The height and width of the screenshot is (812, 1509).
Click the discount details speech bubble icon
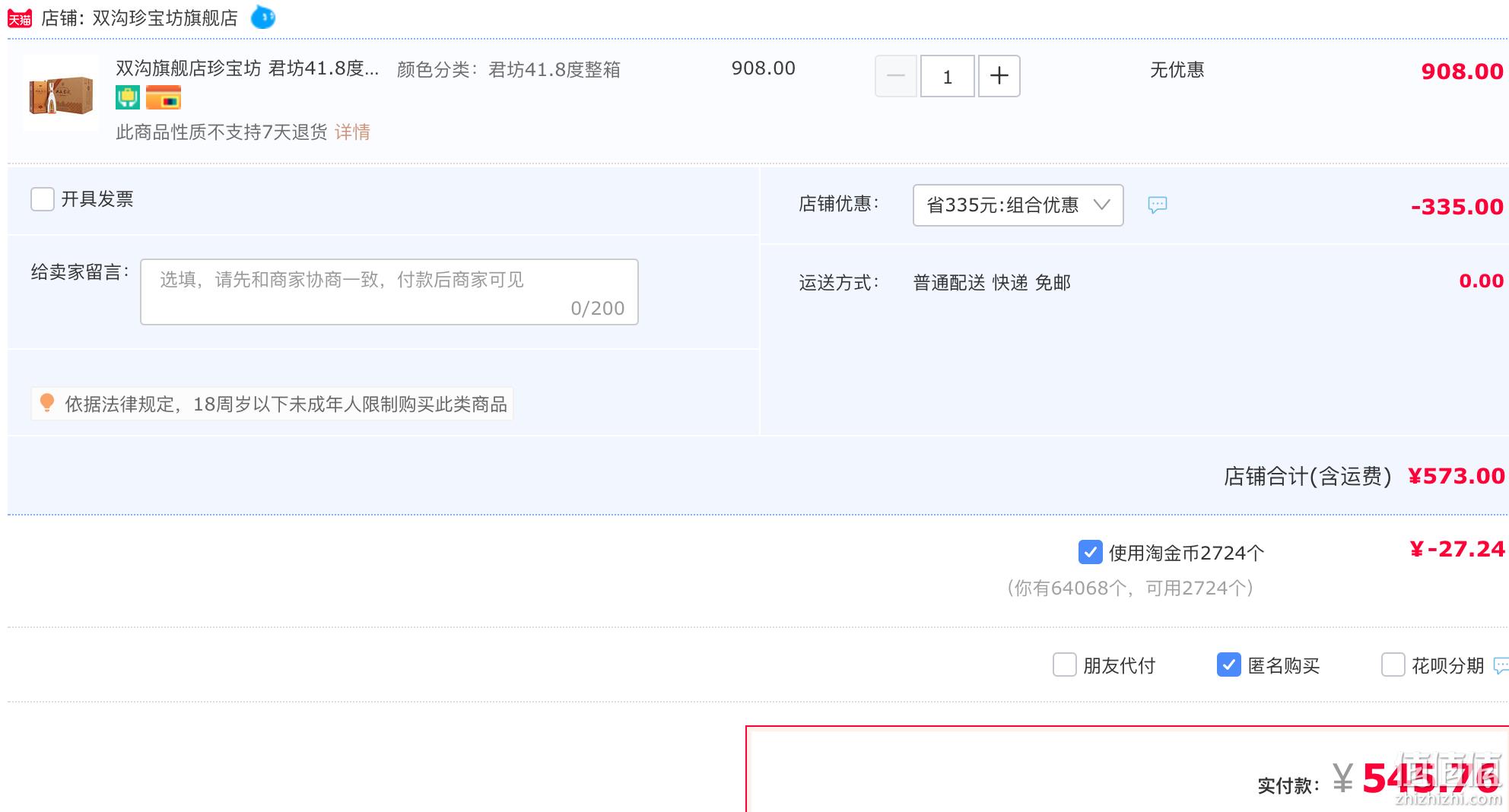click(x=1157, y=205)
